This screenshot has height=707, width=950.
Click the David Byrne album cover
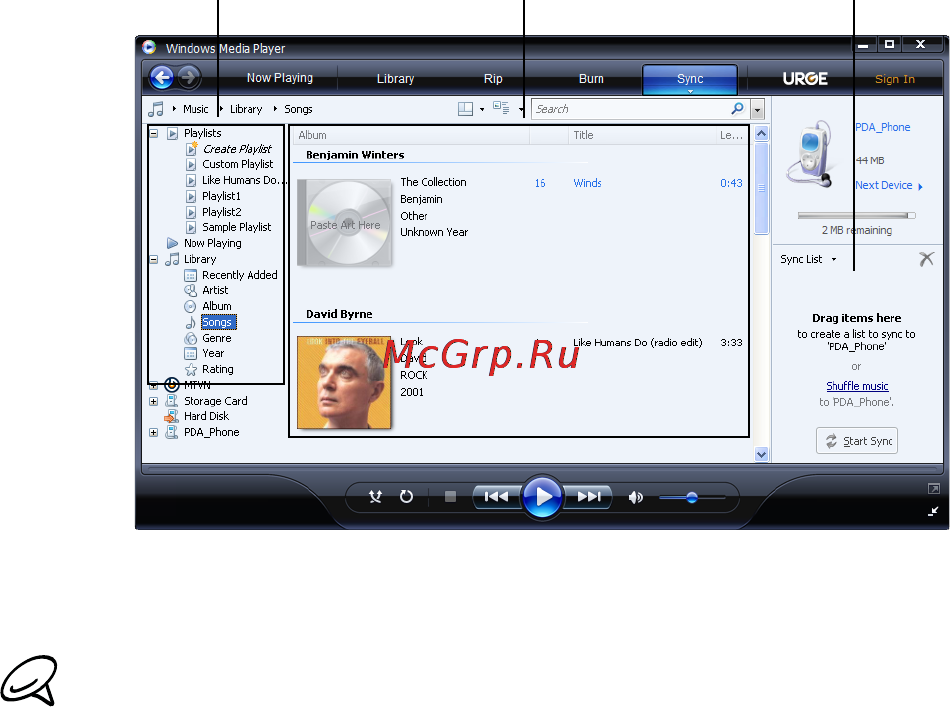pyautogui.click(x=344, y=382)
